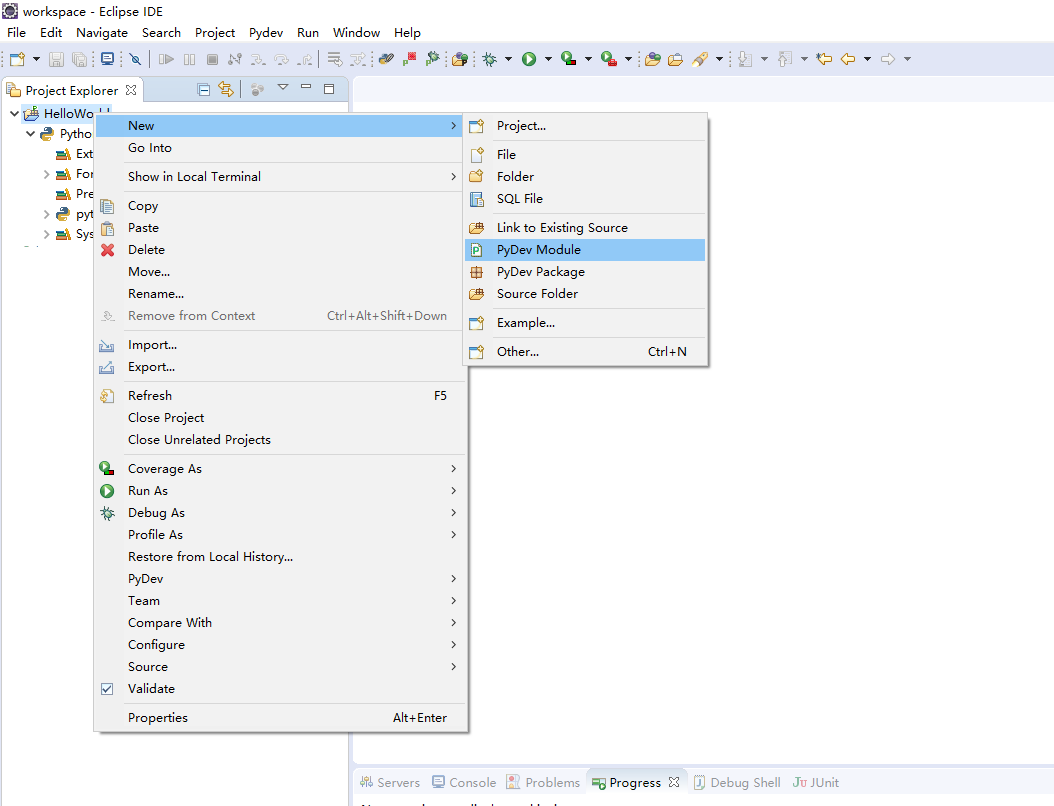The height and width of the screenshot is (806, 1054).
Task: Close the Project Explorer tab
Action: click(131, 89)
